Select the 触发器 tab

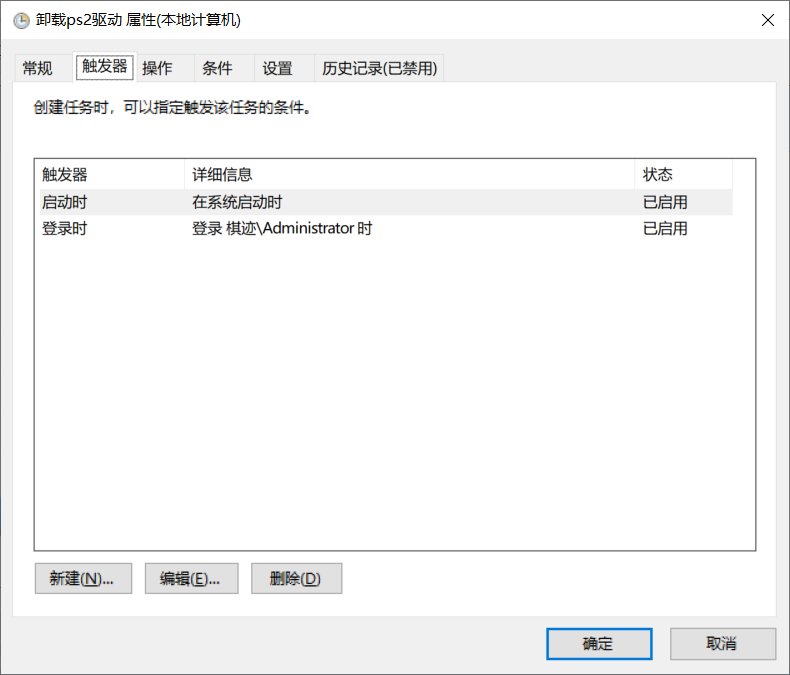click(105, 66)
